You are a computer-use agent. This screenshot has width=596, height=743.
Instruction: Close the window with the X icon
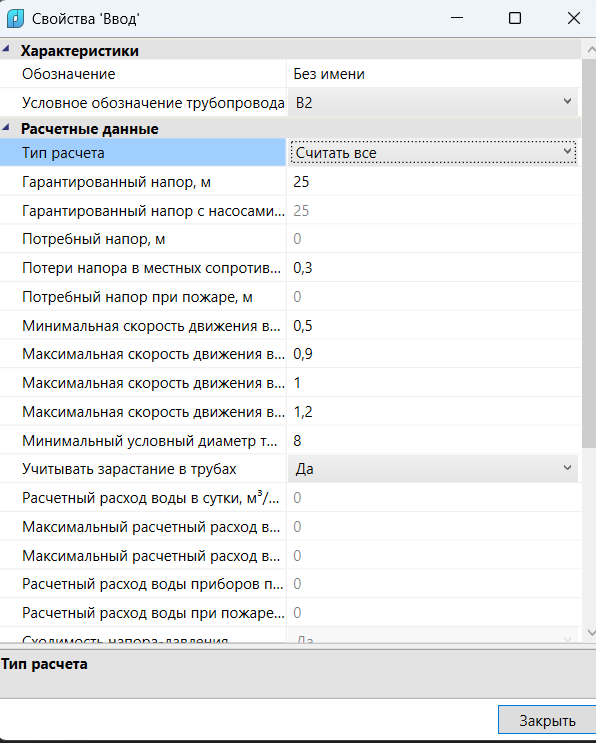[574, 18]
